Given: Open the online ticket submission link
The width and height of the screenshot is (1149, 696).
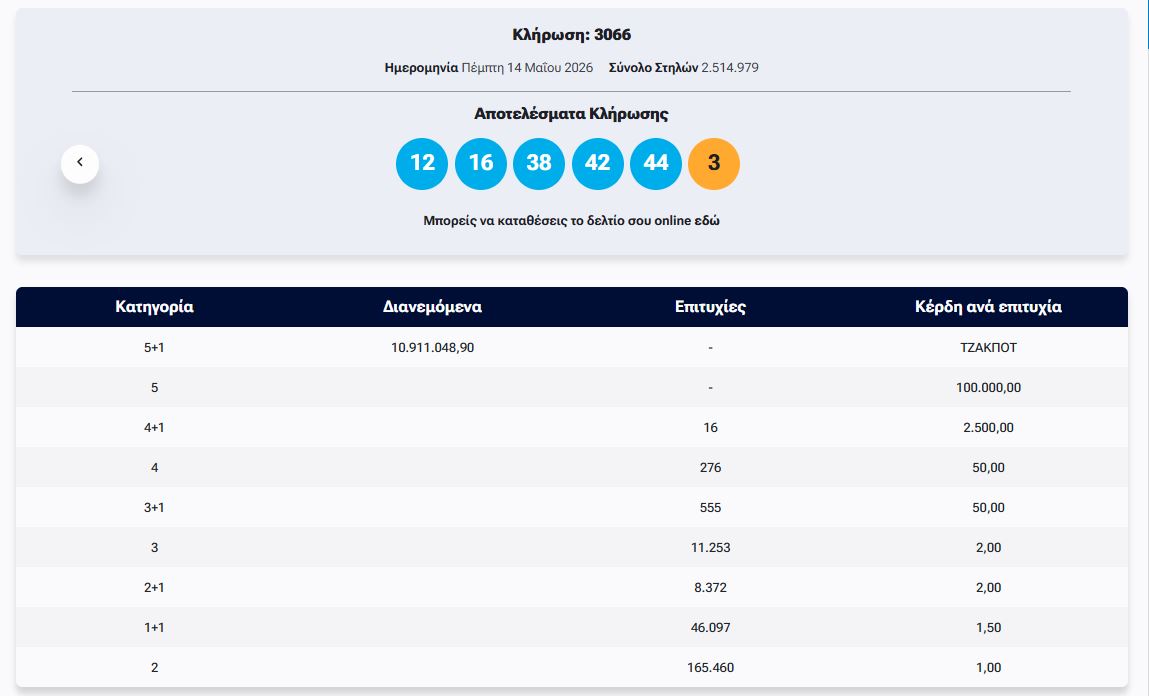Looking at the screenshot, I should coord(572,221).
